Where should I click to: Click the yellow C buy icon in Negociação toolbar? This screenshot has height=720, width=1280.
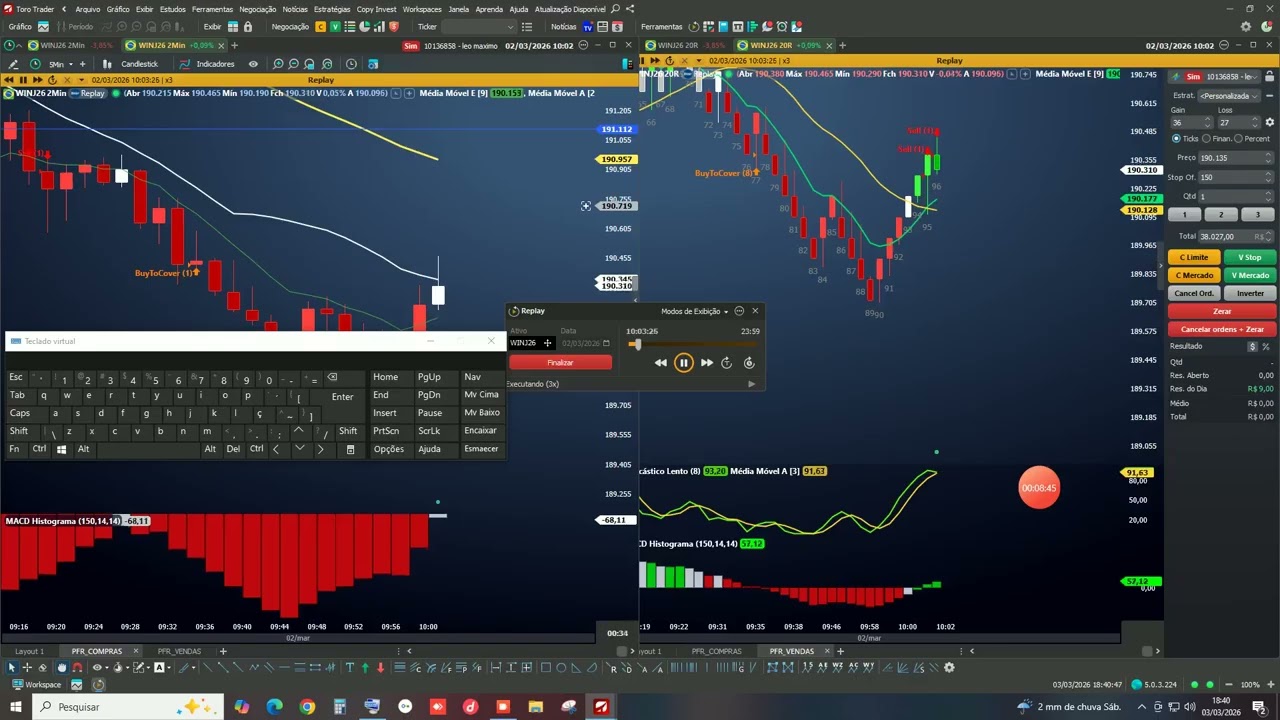(x=321, y=27)
